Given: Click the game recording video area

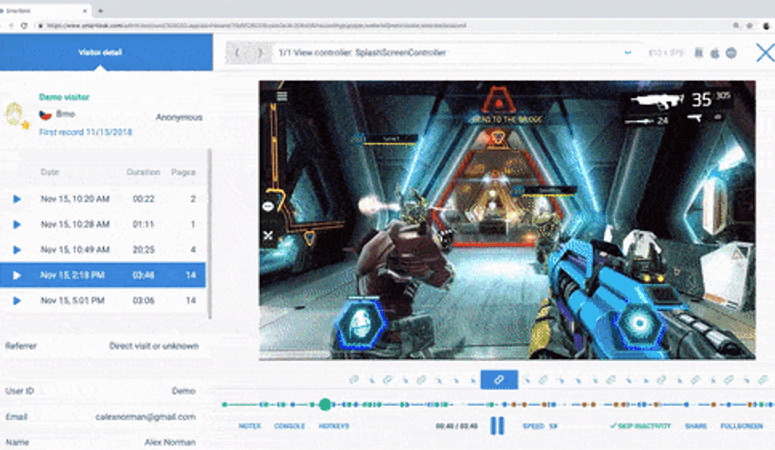Looking at the screenshot, I should (x=507, y=220).
